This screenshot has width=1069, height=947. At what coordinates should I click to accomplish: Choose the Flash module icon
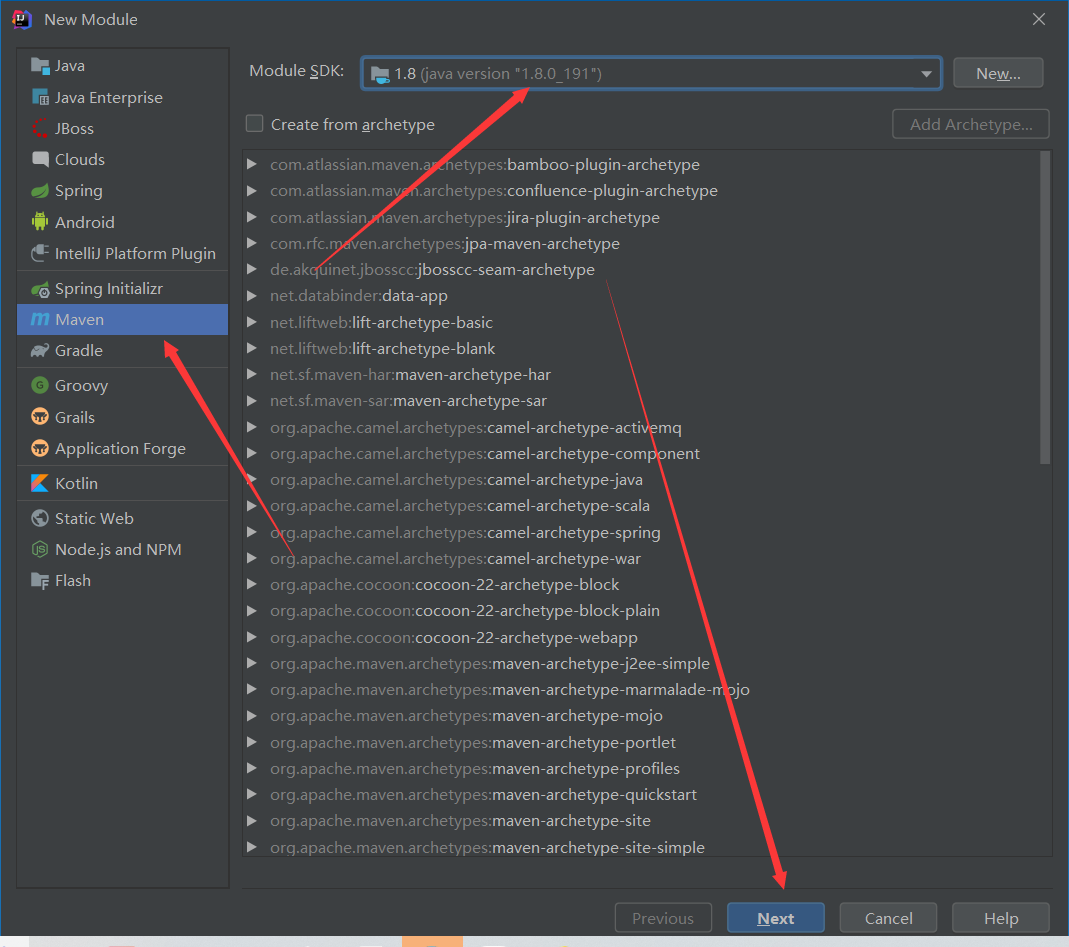(40, 580)
